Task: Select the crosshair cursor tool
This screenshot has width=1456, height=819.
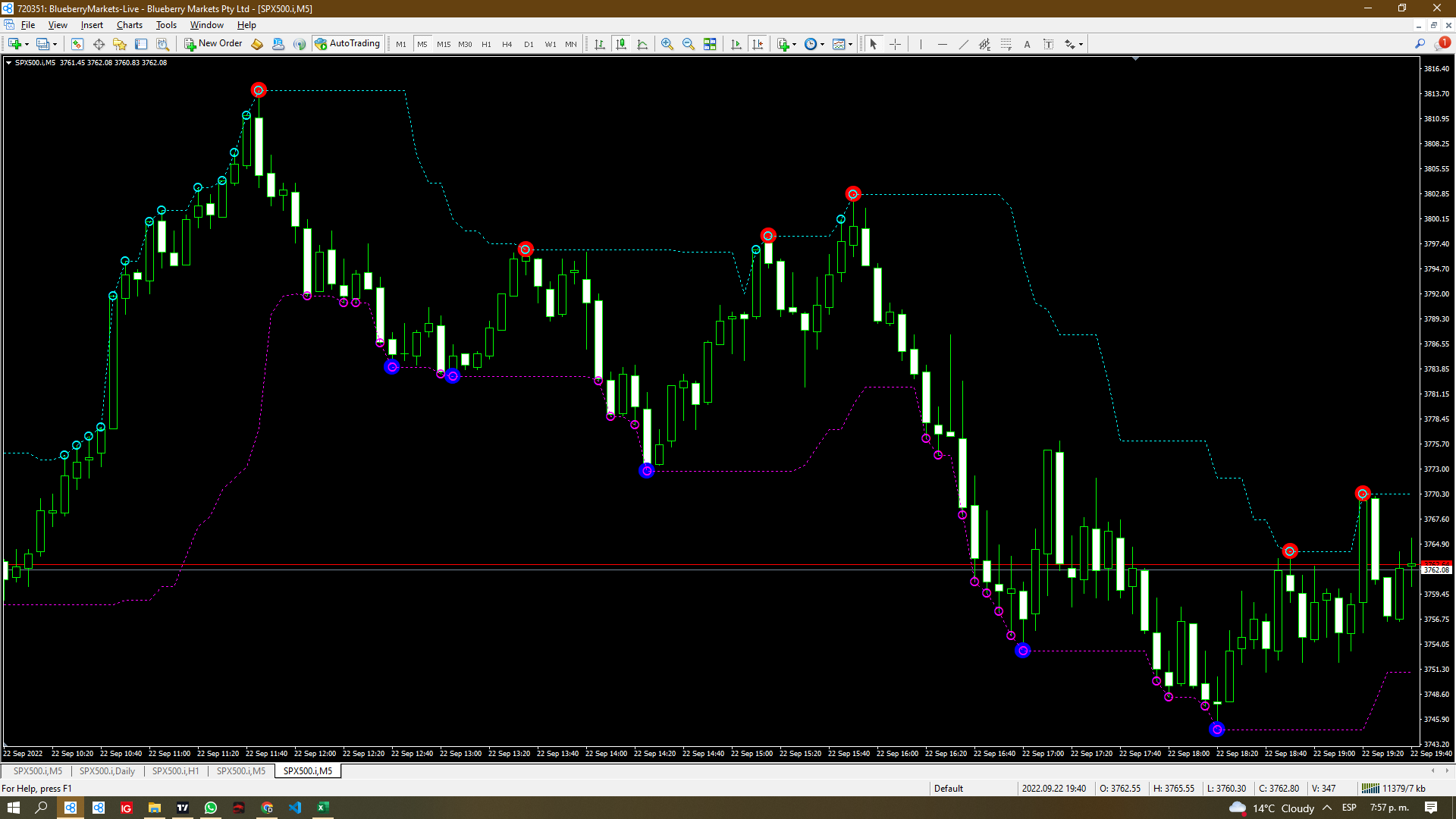Action: [x=895, y=44]
